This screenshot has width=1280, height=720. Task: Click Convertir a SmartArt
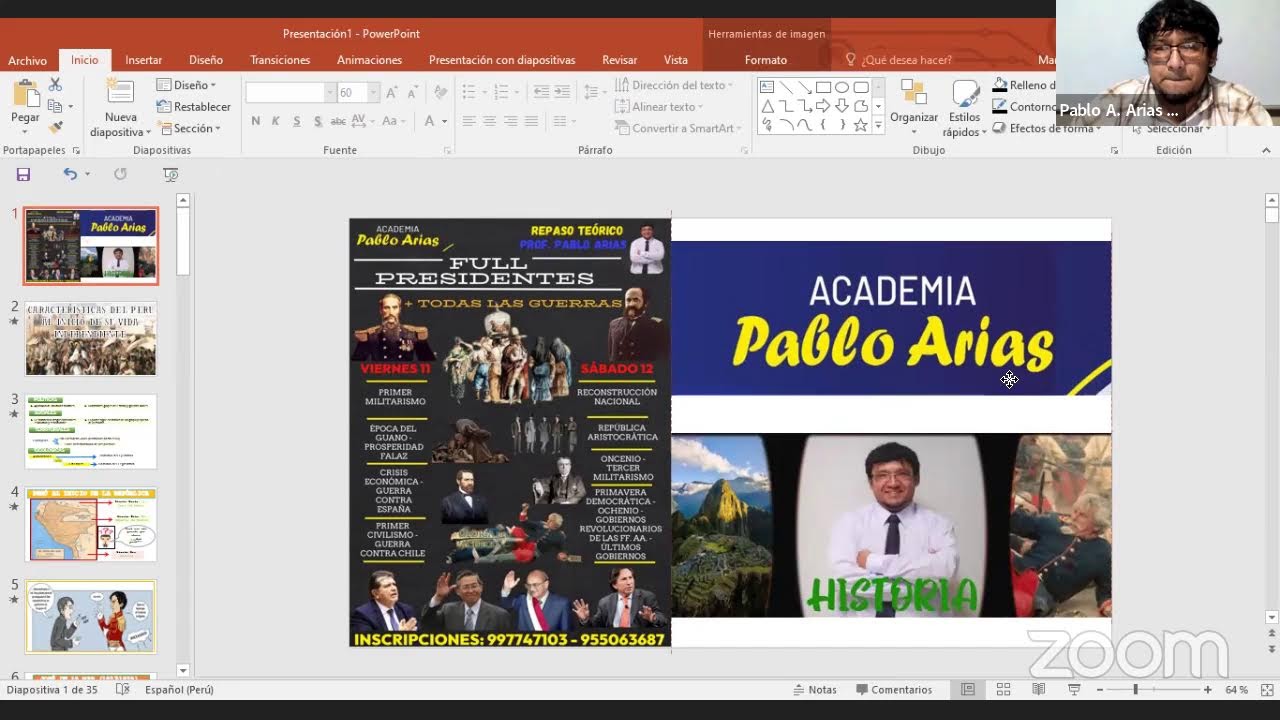pyautogui.click(x=678, y=128)
